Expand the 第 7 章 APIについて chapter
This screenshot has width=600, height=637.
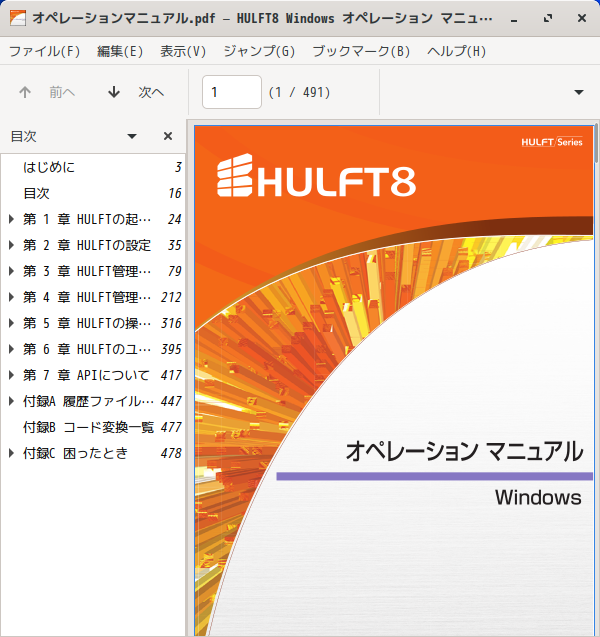11,375
